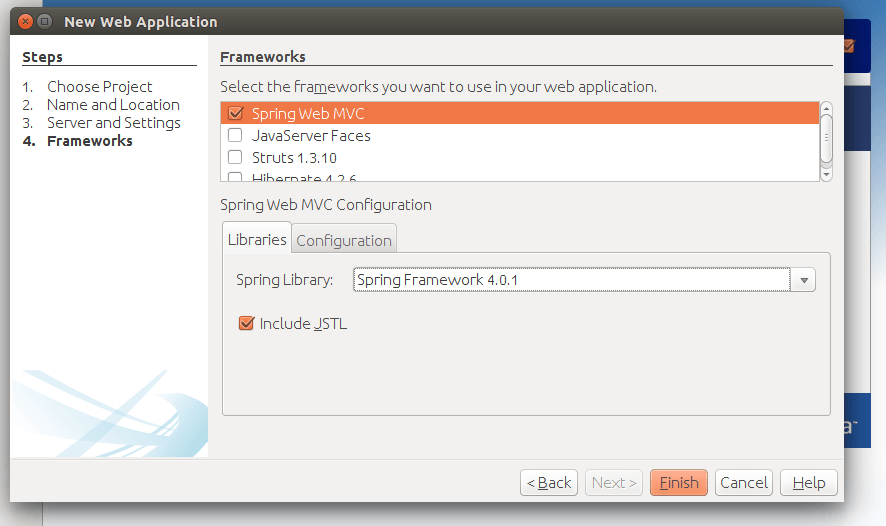Click the greyed-out Next button

[614, 483]
